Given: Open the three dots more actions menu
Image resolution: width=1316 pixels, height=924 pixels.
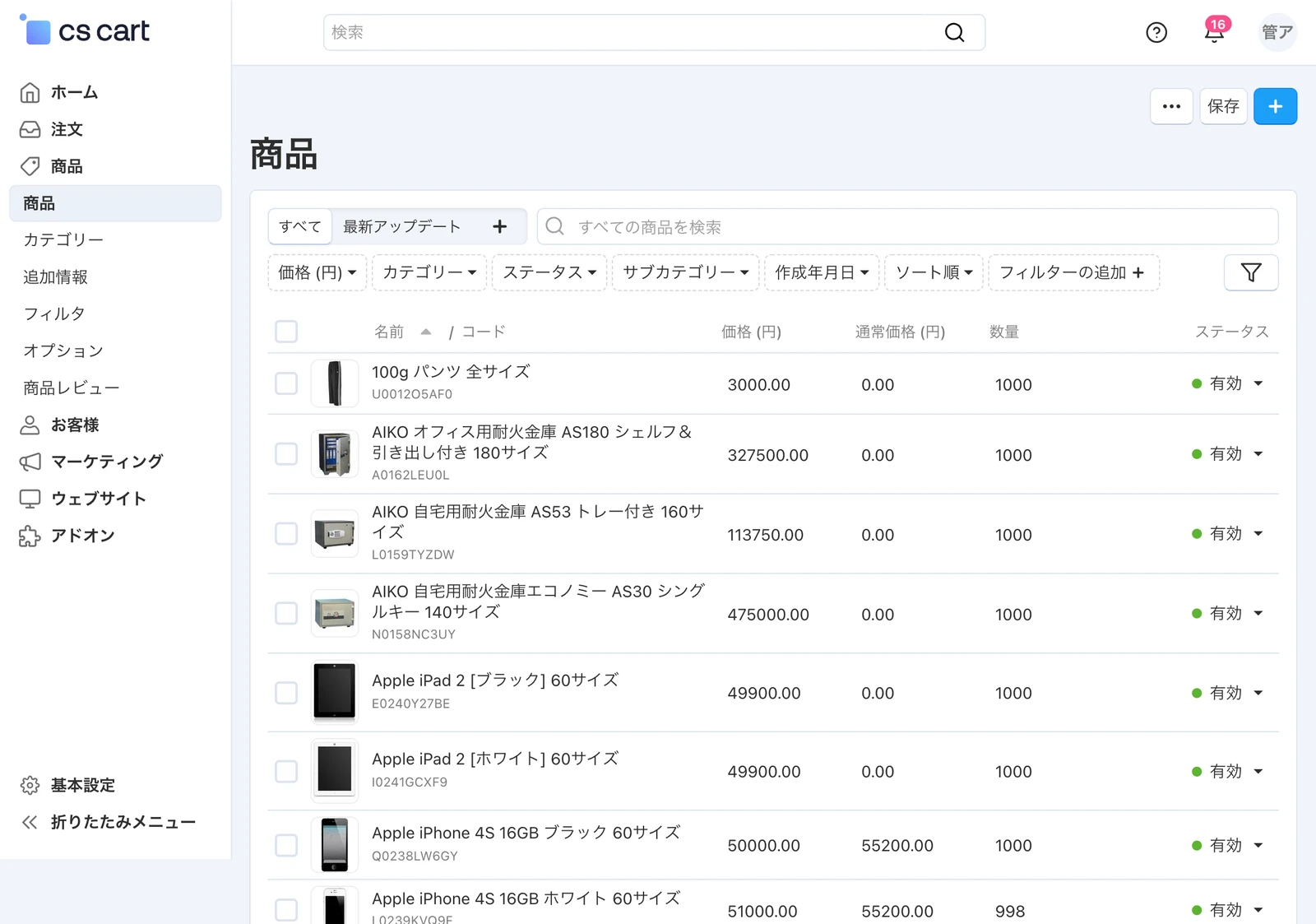Looking at the screenshot, I should pyautogui.click(x=1171, y=106).
